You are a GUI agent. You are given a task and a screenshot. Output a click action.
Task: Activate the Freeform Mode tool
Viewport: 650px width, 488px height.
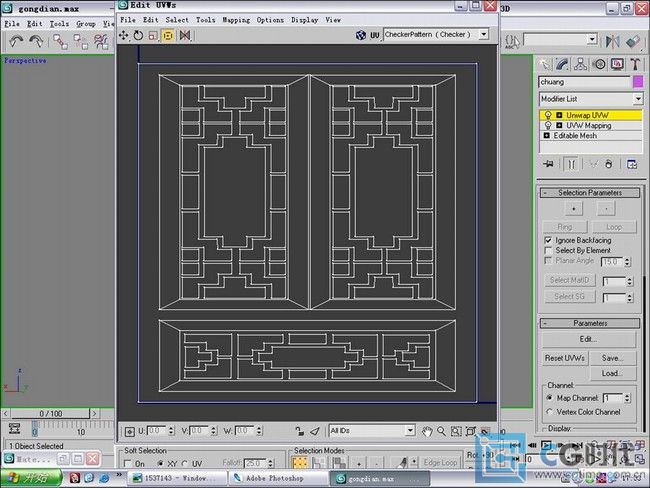click(167, 34)
